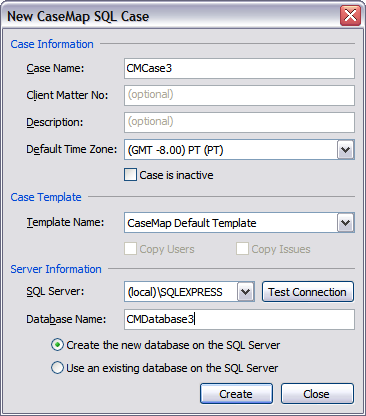The height and width of the screenshot is (416, 366).
Task: Expand the Template Name dropdown arrow
Action: (x=345, y=223)
